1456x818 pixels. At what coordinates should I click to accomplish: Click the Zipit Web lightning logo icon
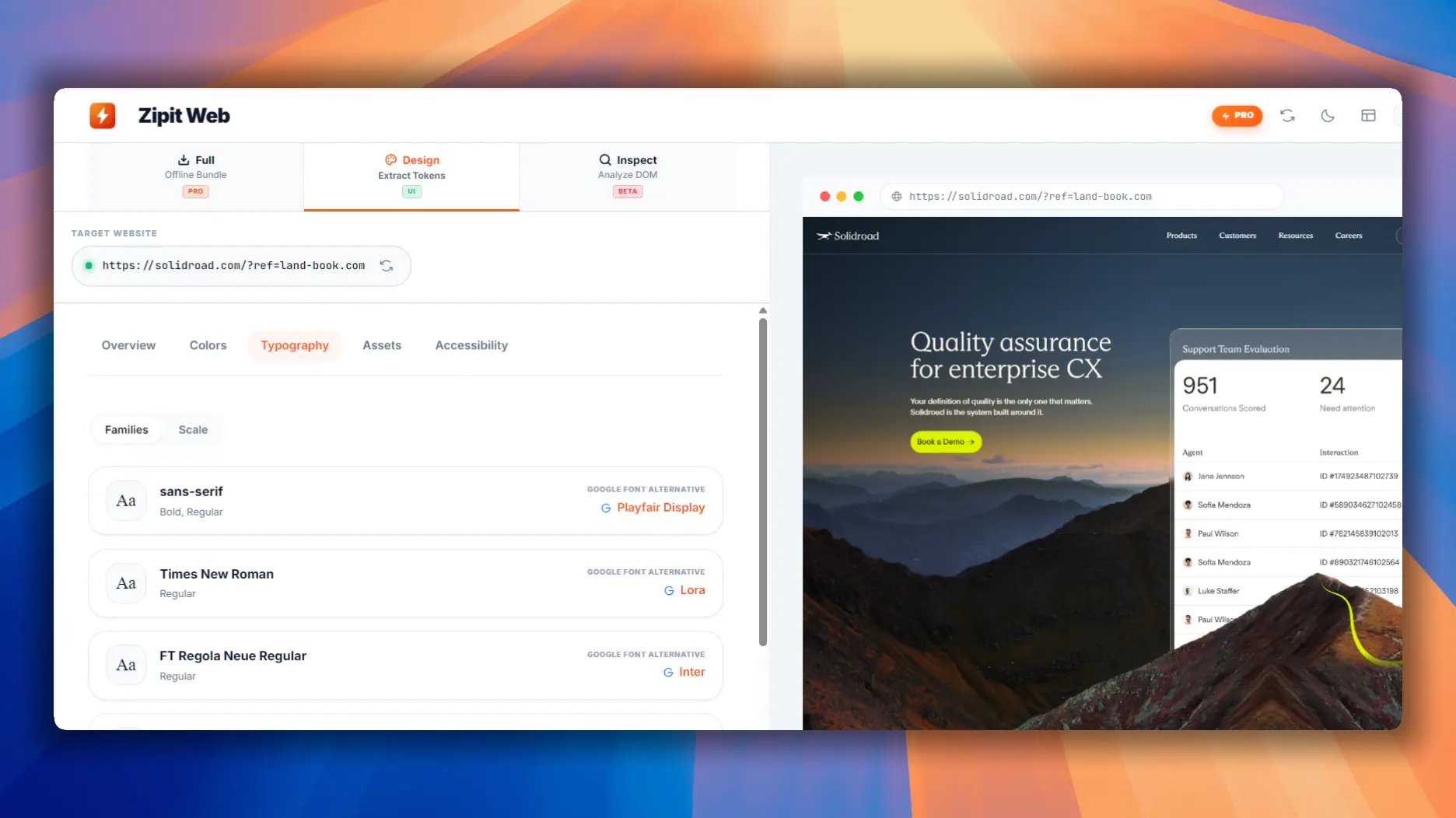pos(102,115)
